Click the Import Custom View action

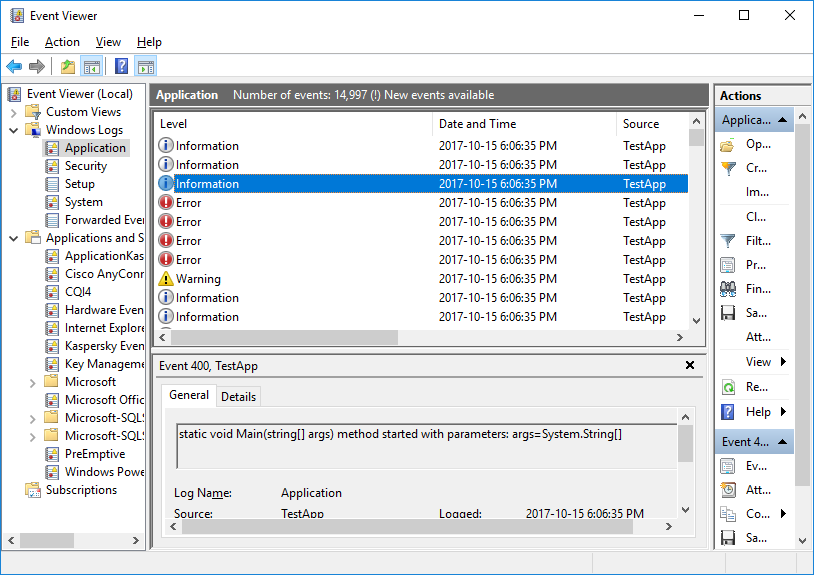pyautogui.click(x=757, y=192)
